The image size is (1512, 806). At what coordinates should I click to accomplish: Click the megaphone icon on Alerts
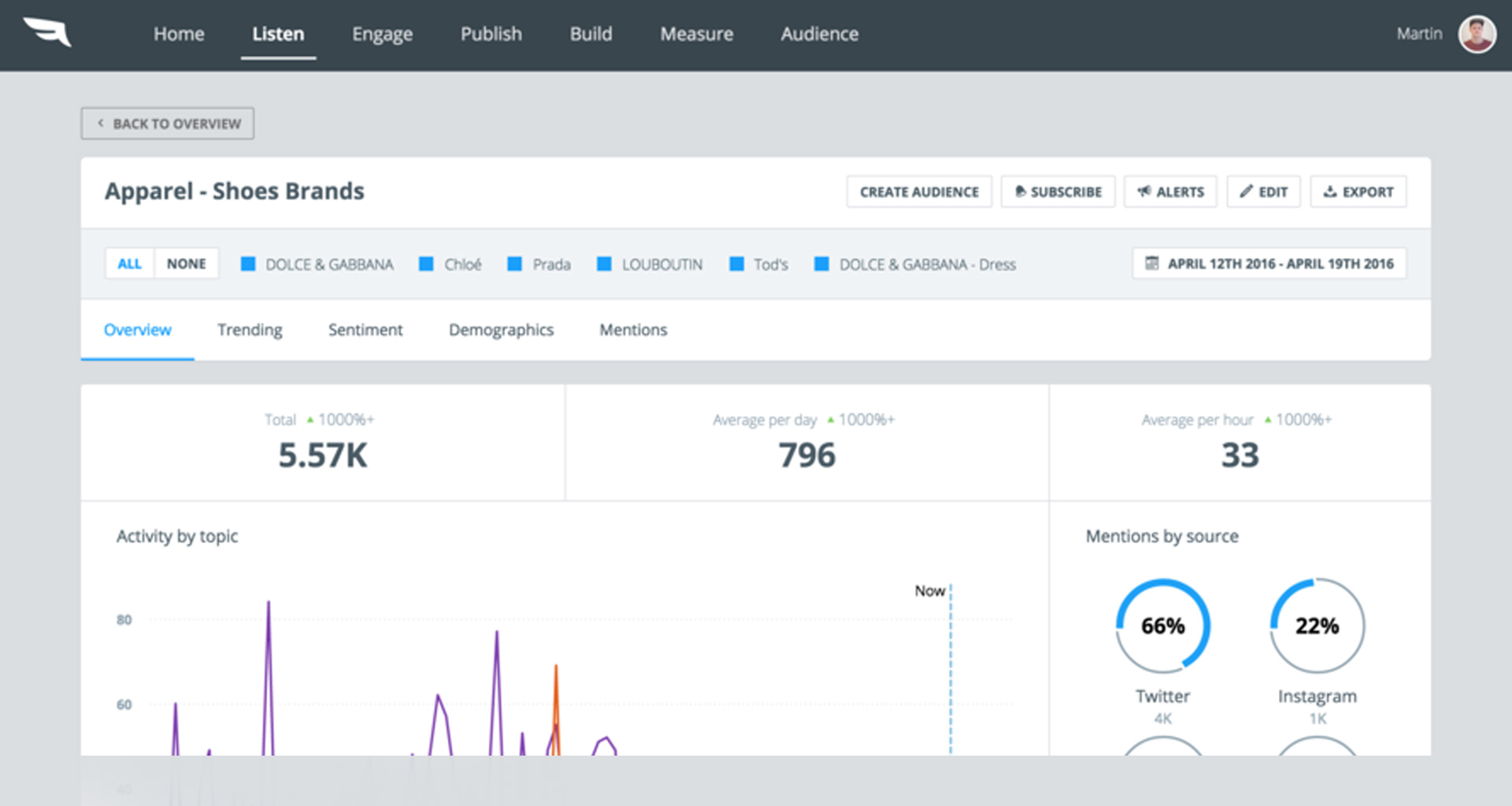coord(1144,191)
